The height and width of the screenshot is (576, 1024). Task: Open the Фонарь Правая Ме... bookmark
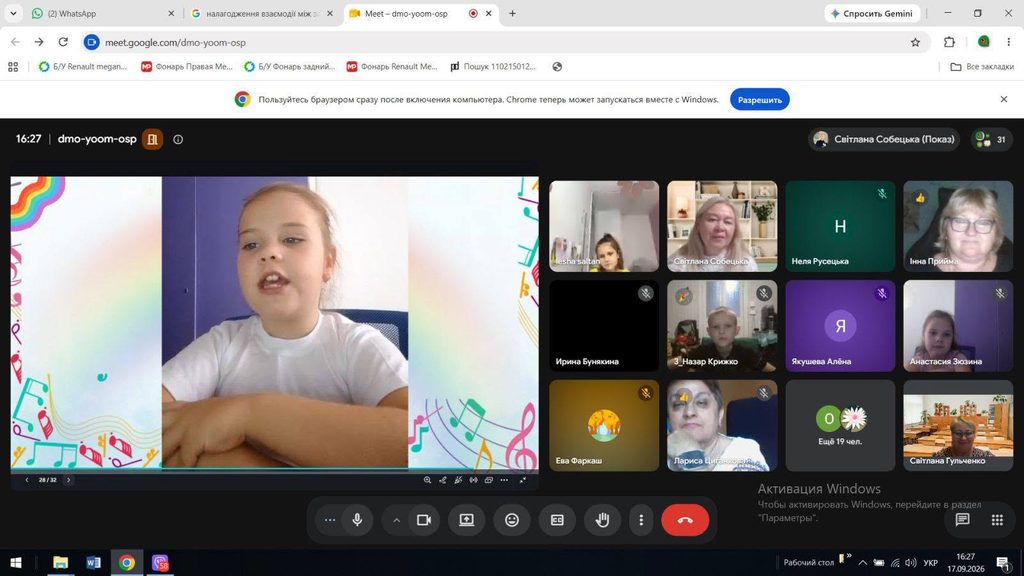click(187, 67)
